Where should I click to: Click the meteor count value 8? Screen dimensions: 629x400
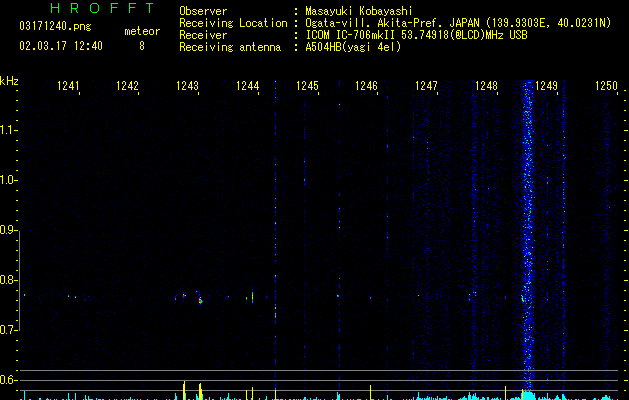[142, 46]
